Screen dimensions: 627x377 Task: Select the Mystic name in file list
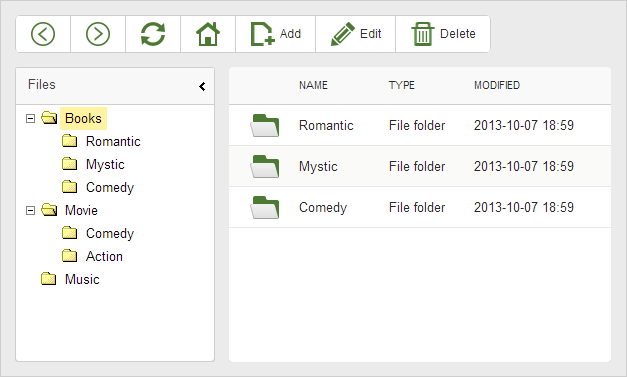coord(318,167)
